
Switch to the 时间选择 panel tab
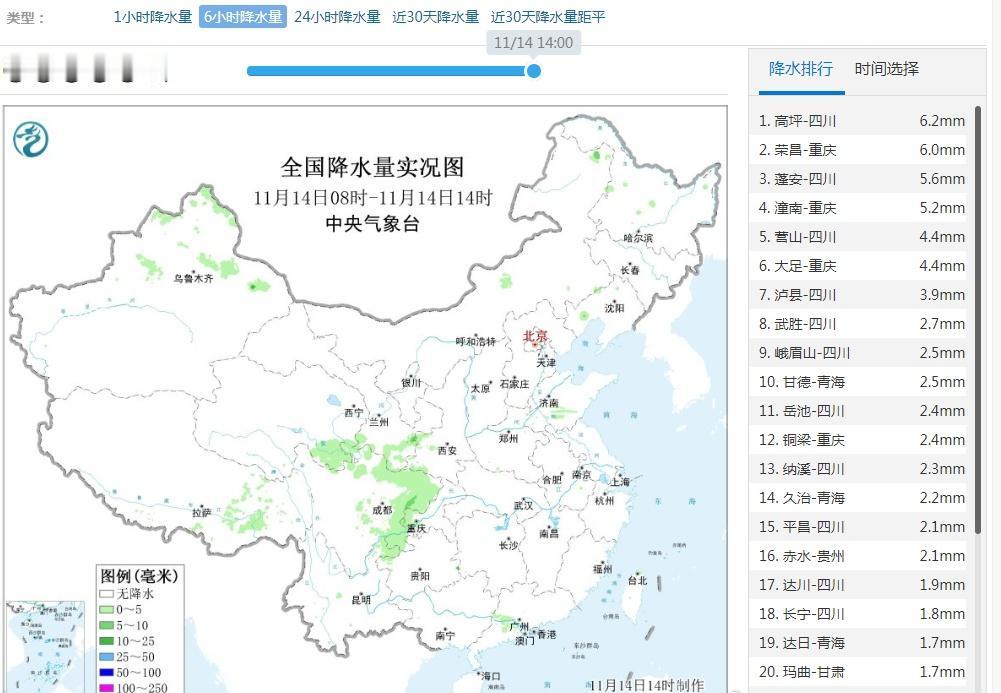pos(888,70)
